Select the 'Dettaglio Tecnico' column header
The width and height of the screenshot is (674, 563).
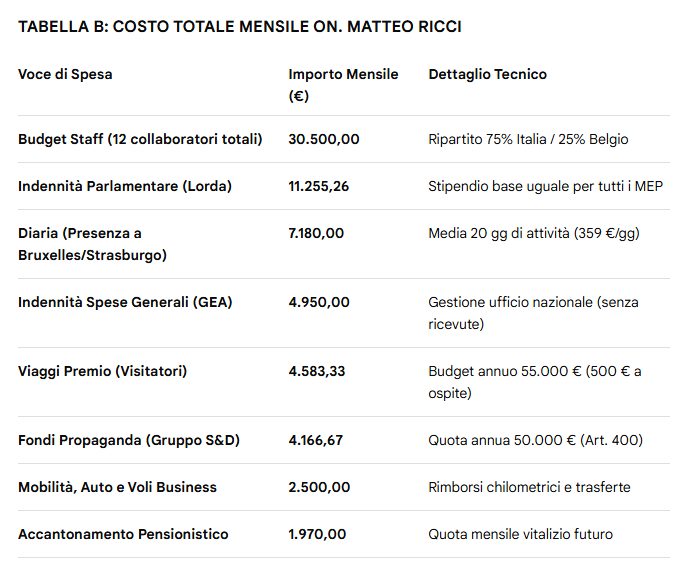tap(487, 74)
